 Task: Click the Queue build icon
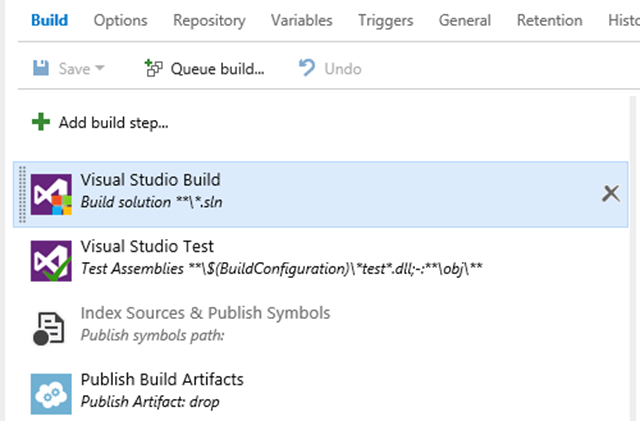click(x=153, y=68)
